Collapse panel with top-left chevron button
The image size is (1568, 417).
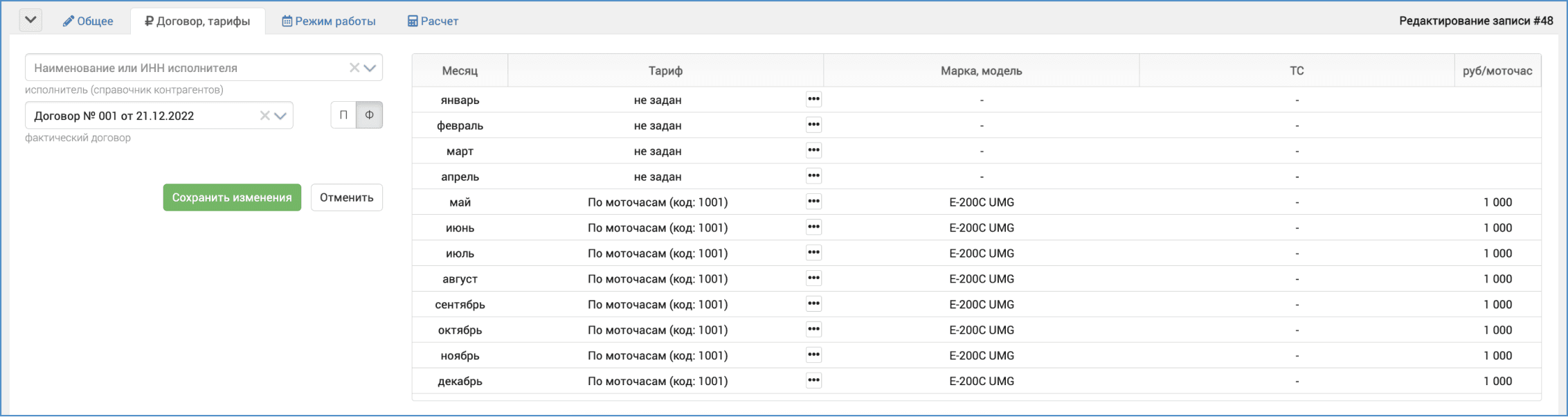point(30,20)
